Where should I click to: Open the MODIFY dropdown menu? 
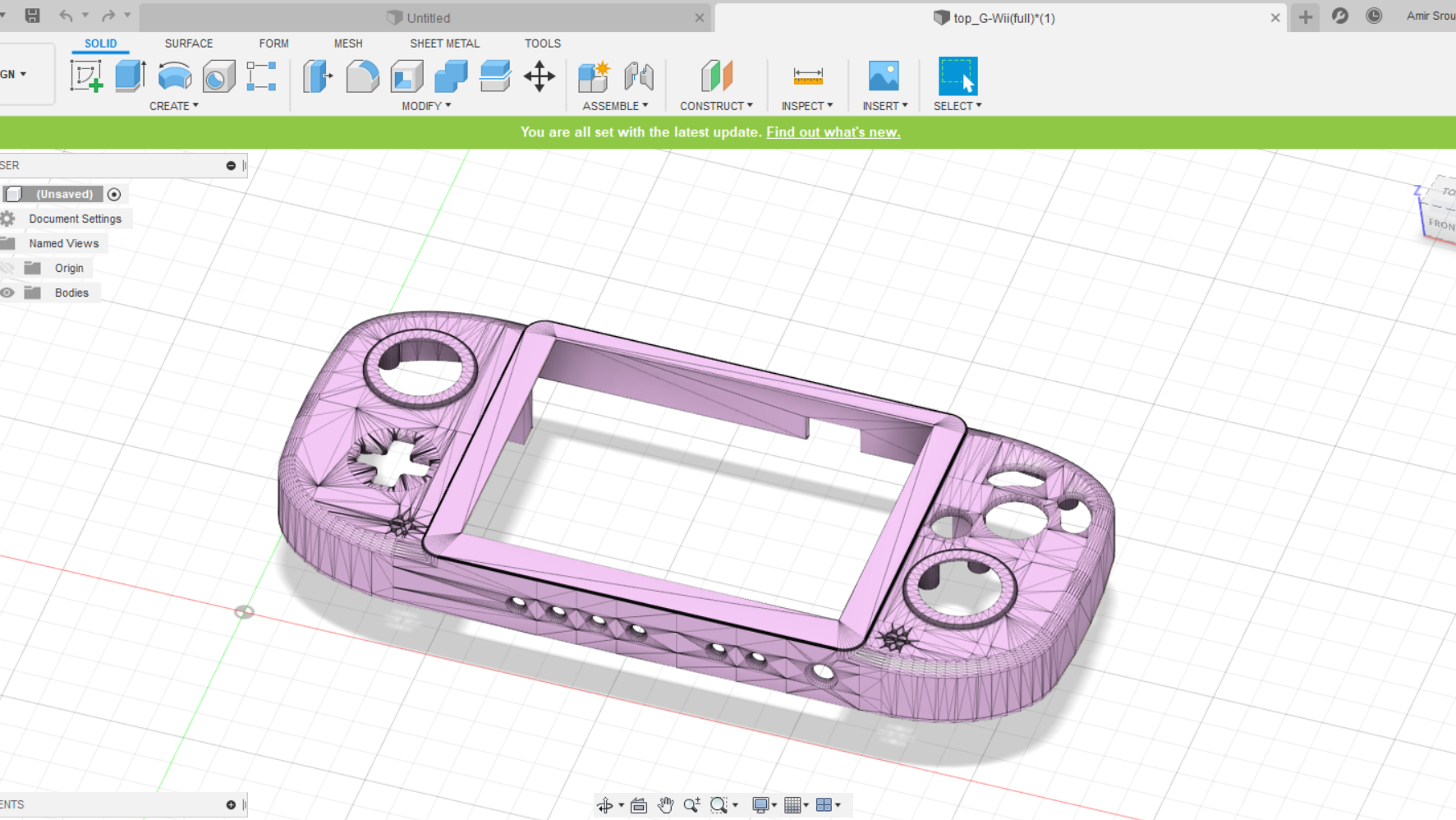[426, 106]
